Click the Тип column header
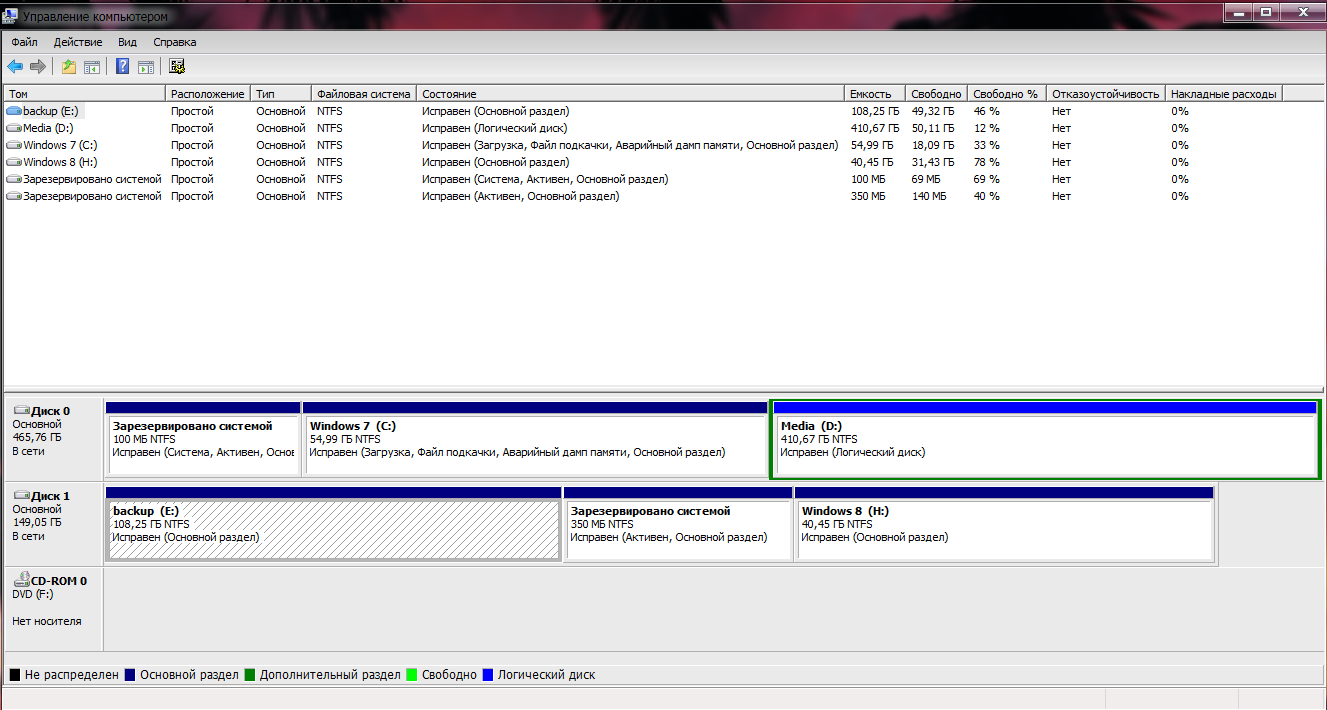1327x710 pixels. click(281, 94)
